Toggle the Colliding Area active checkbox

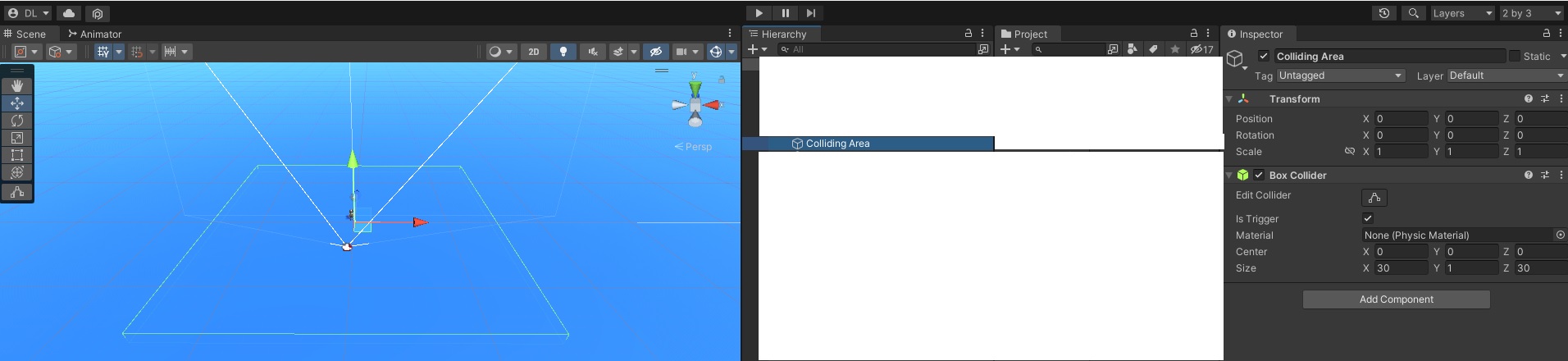(x=1264, y=56)
